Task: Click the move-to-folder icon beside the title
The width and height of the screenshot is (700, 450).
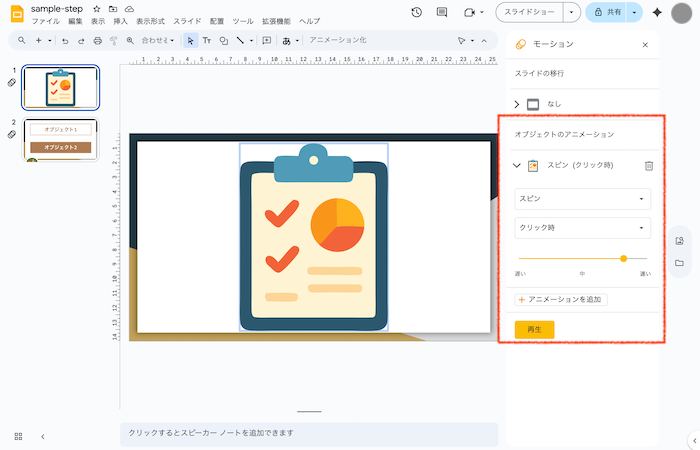Action: (113, 9)
